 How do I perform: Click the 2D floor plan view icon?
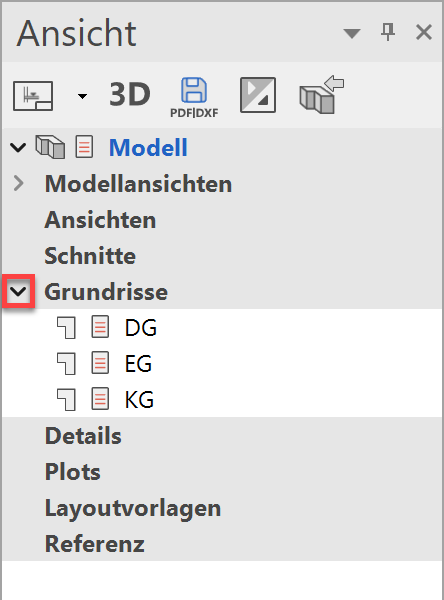tap(33, 95)
